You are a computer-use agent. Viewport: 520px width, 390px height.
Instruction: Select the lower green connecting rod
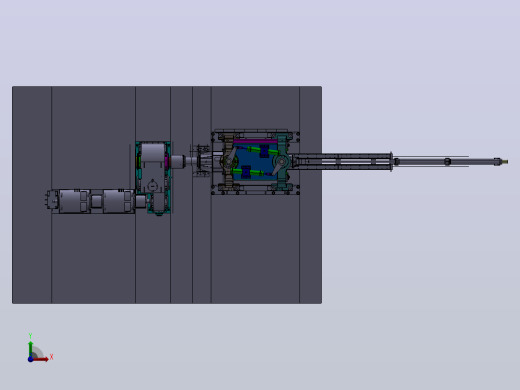click(x=248, y=172)
